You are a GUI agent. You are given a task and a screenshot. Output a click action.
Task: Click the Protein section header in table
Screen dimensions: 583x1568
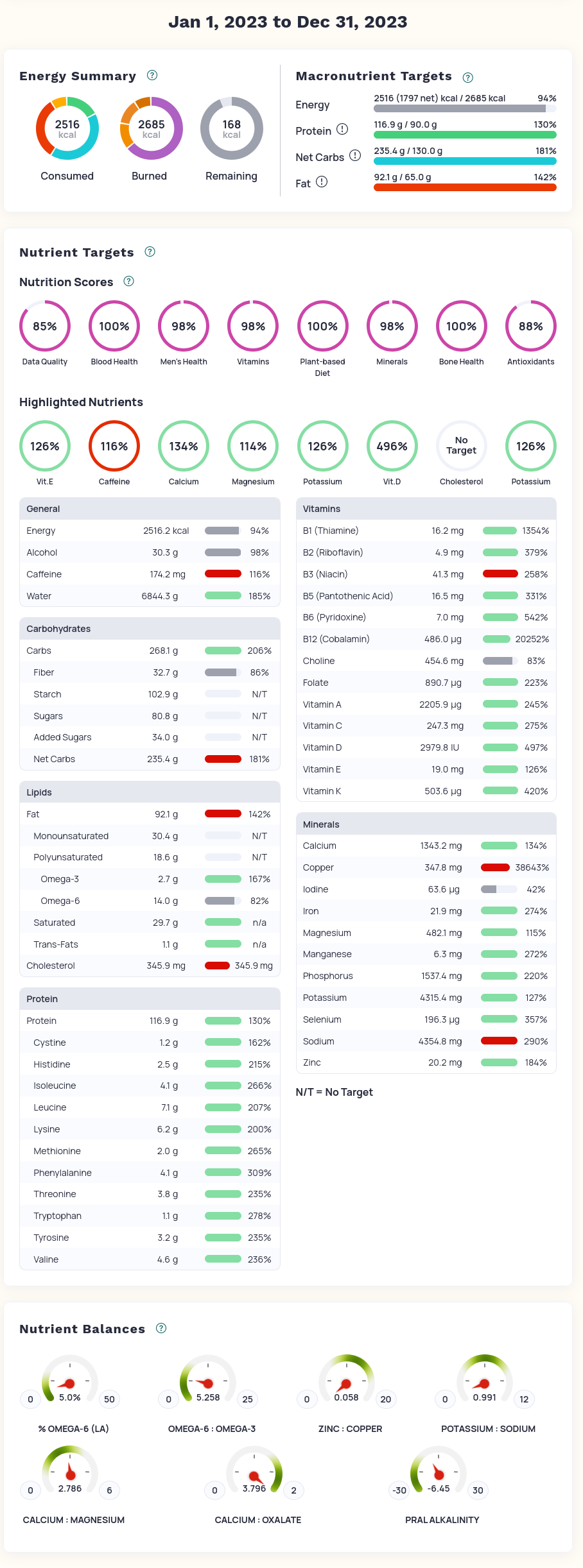150,999
